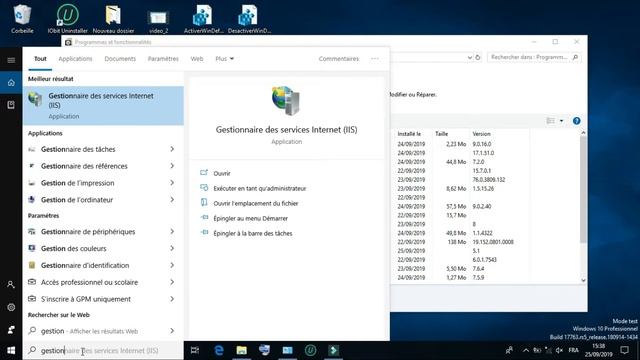Switch to the Tout search tab
The width and height of the screenshot is (640, 360).
click(x=40, y=59)
